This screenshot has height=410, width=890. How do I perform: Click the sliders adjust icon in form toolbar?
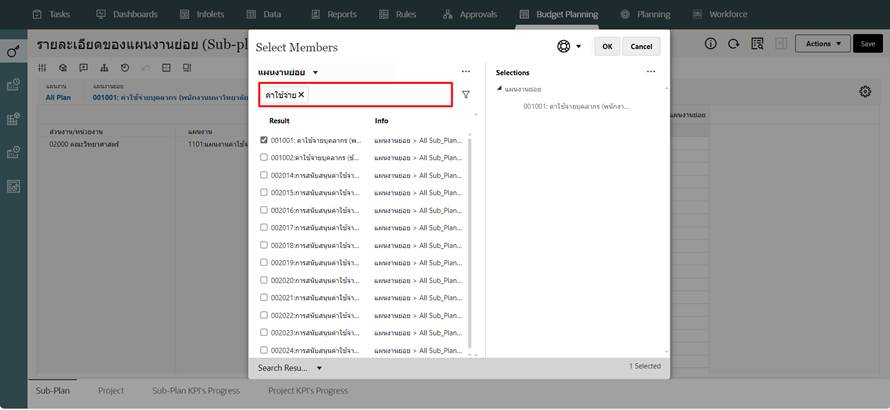(43, 68)
